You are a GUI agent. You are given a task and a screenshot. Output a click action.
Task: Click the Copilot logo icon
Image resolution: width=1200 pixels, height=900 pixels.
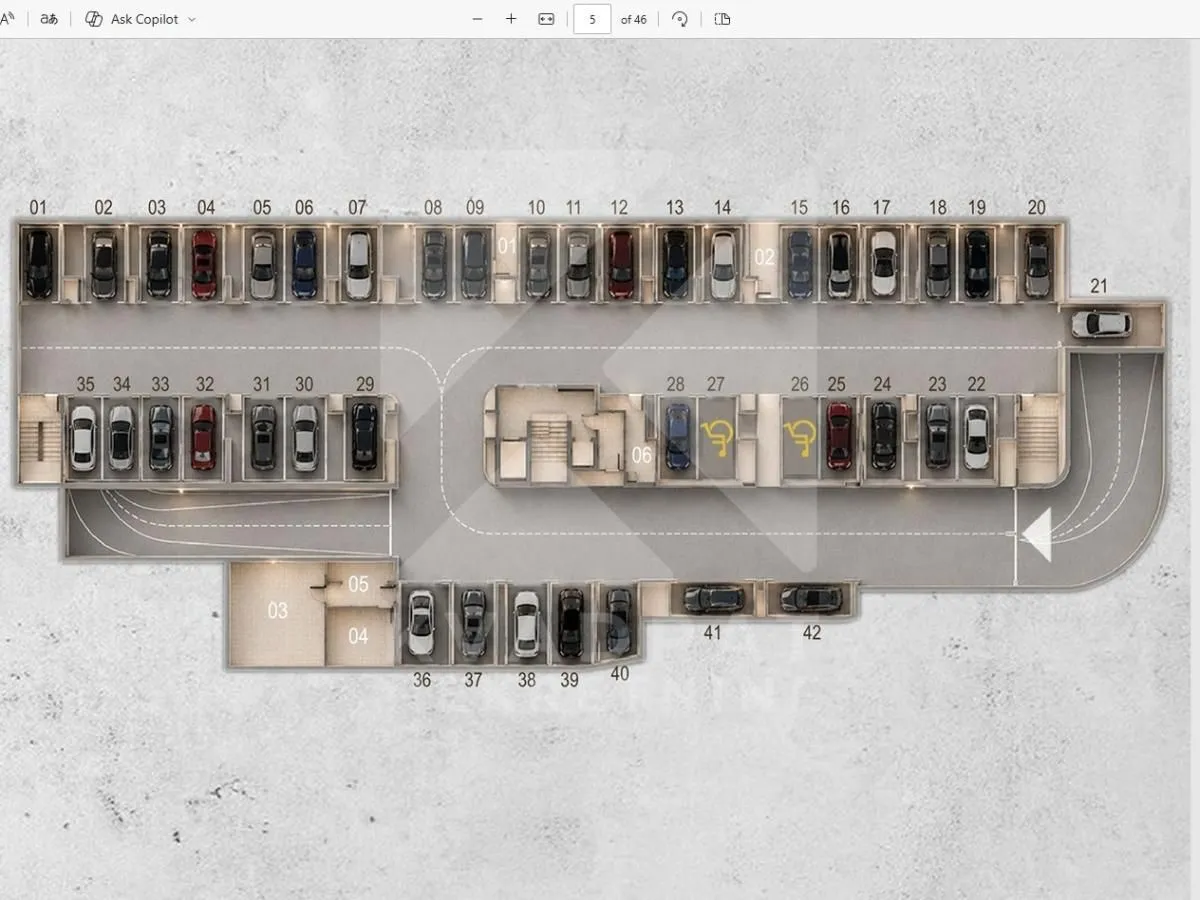tap(94, 19)
